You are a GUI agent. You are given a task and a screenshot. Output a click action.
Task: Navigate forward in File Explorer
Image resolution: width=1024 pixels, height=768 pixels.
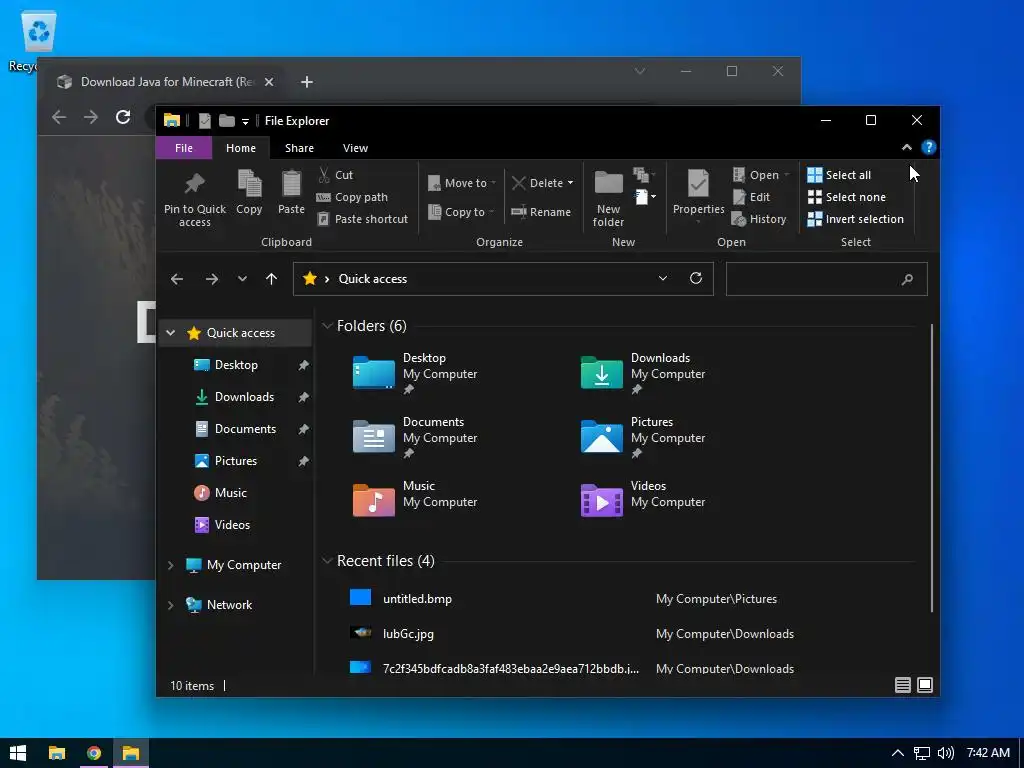tap(212, 280)
